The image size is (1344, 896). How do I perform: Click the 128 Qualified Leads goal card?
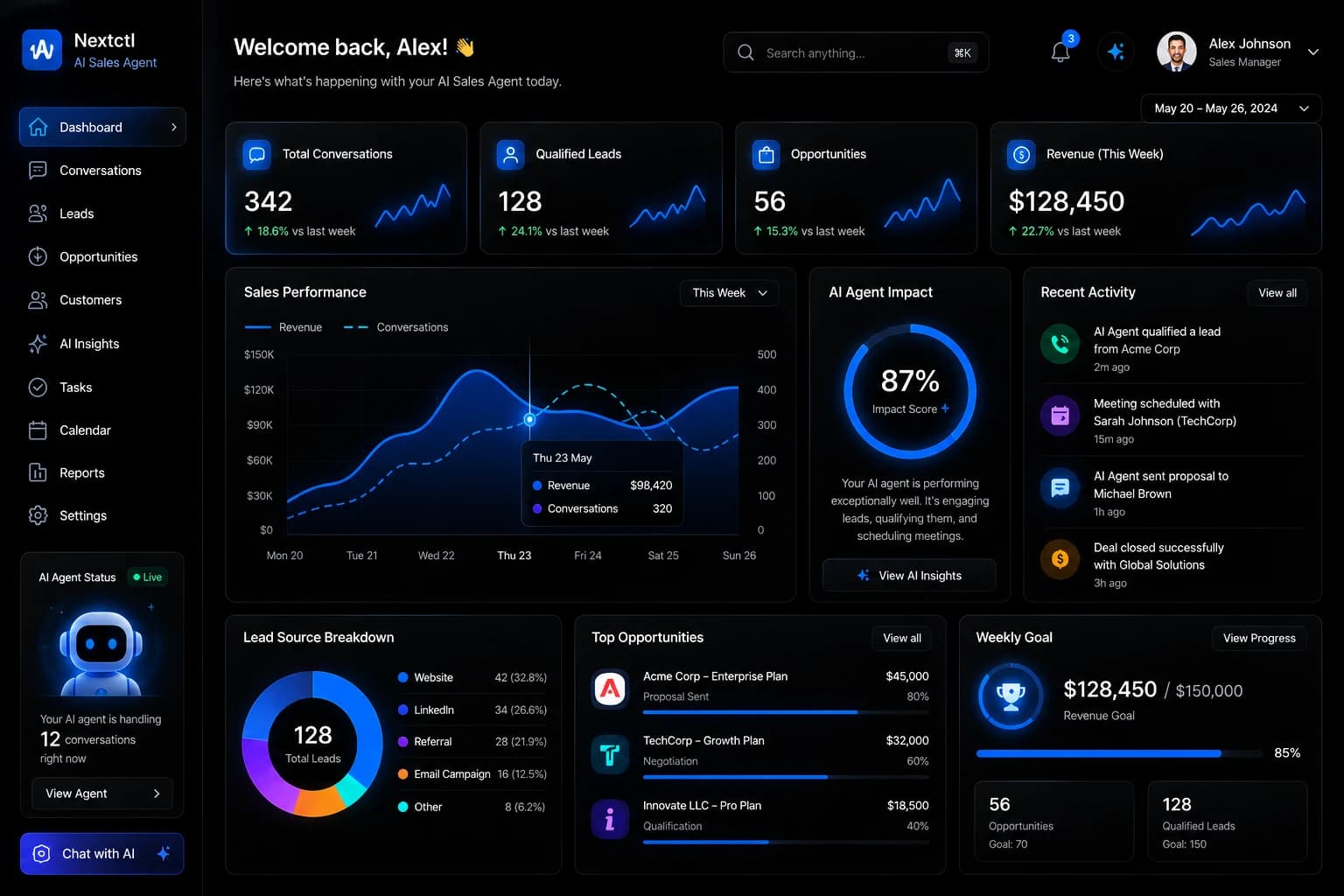pyautogui.click(x=1228, y=822)
